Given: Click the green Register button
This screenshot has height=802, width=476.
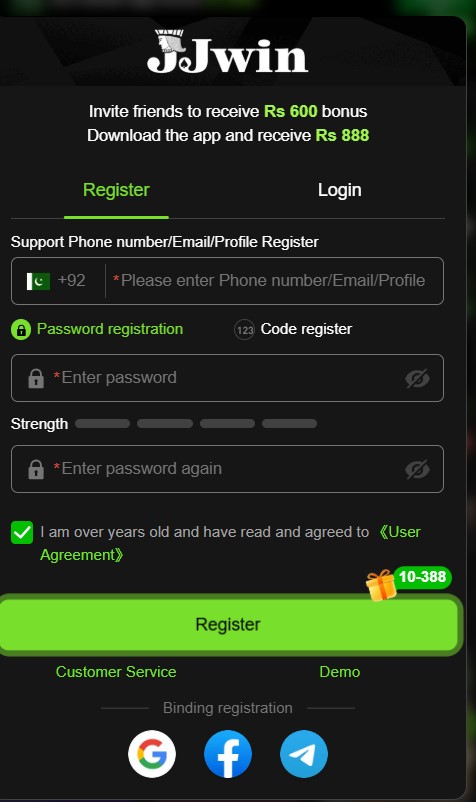Looking at the screenshot, I should [x=228, y=624].
